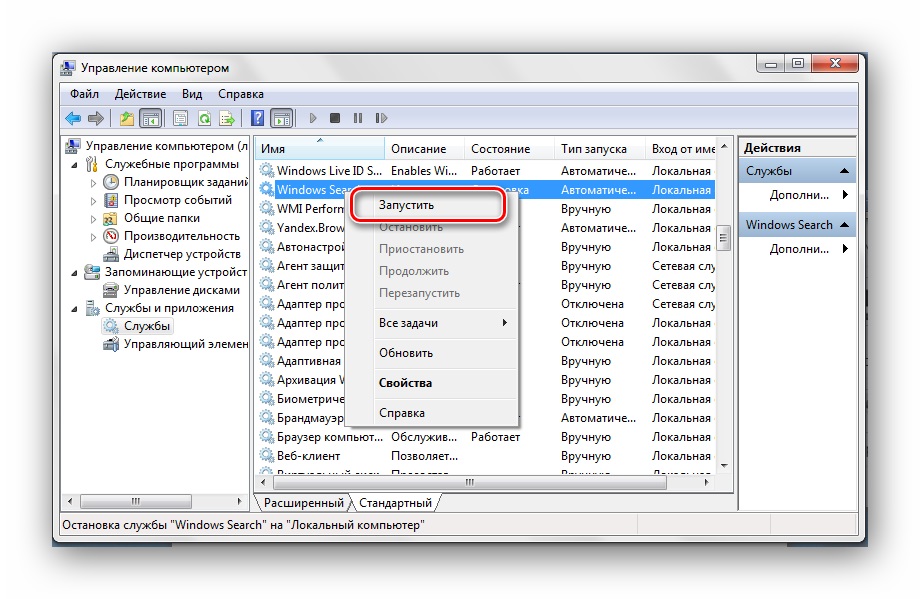Open the Действие menu
920x599 pixels.
(x=140, y=94)
